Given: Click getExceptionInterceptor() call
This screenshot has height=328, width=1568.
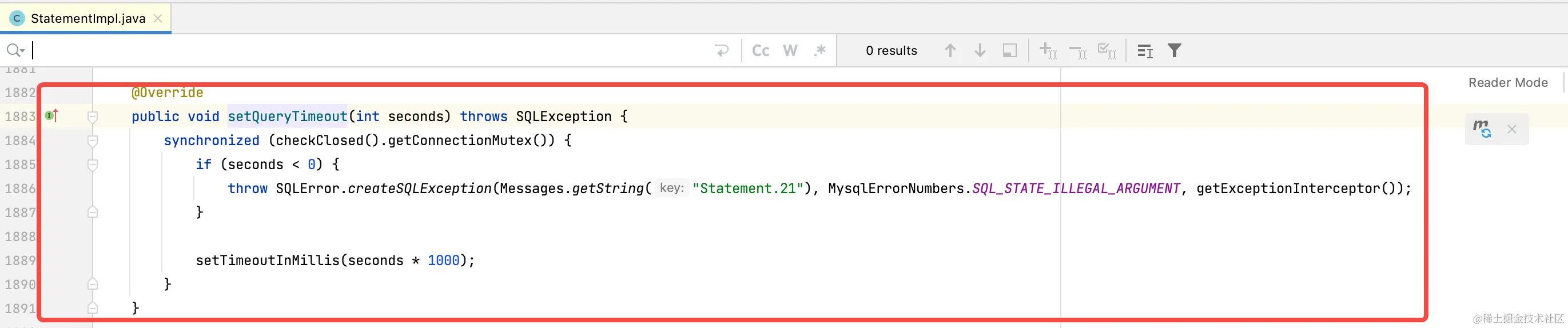Looking at the screenshot, I should pos(1300,189).
